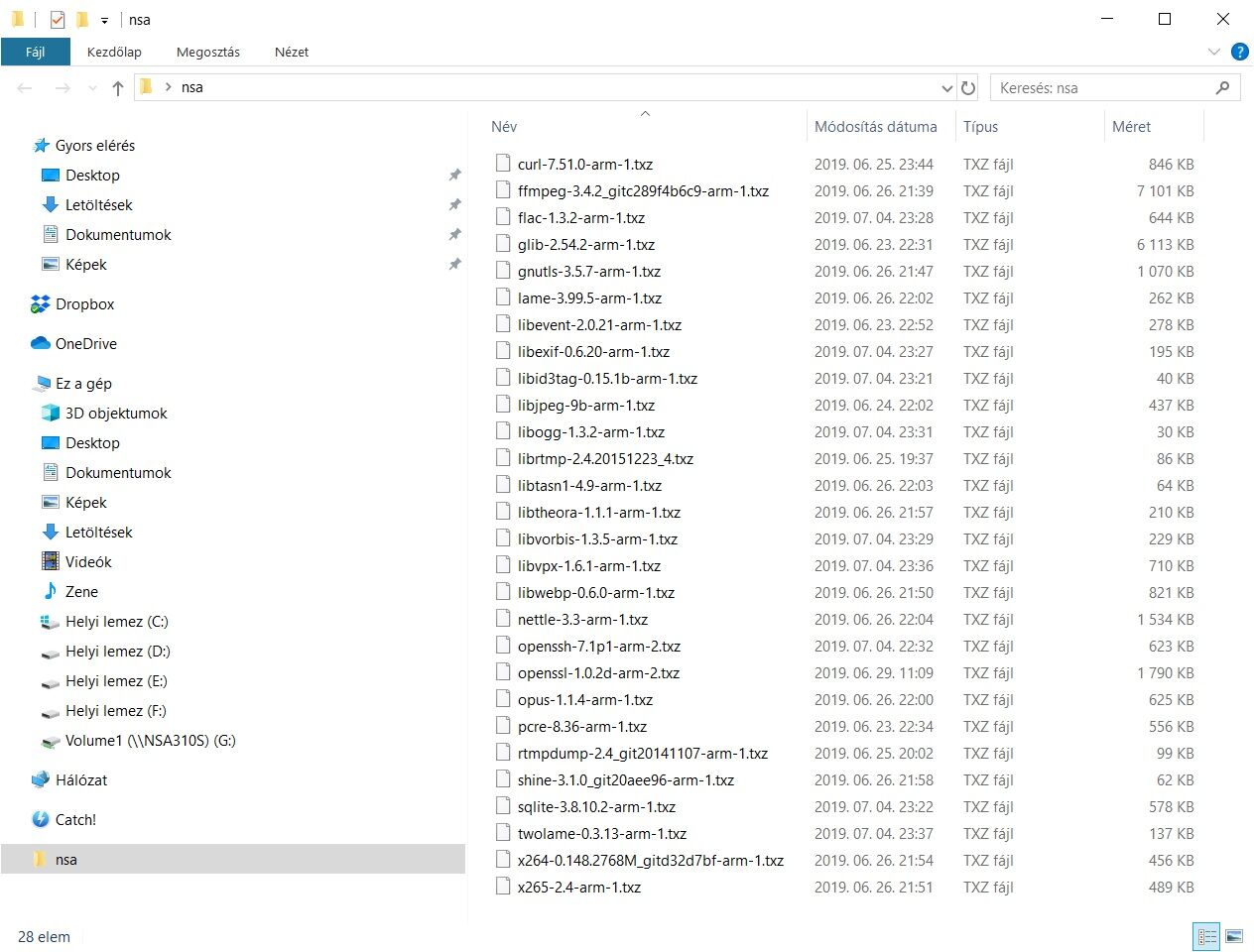Select the nsa folder in navigation pane
The height and width of the screenshot is (952, 1254).
233,860
